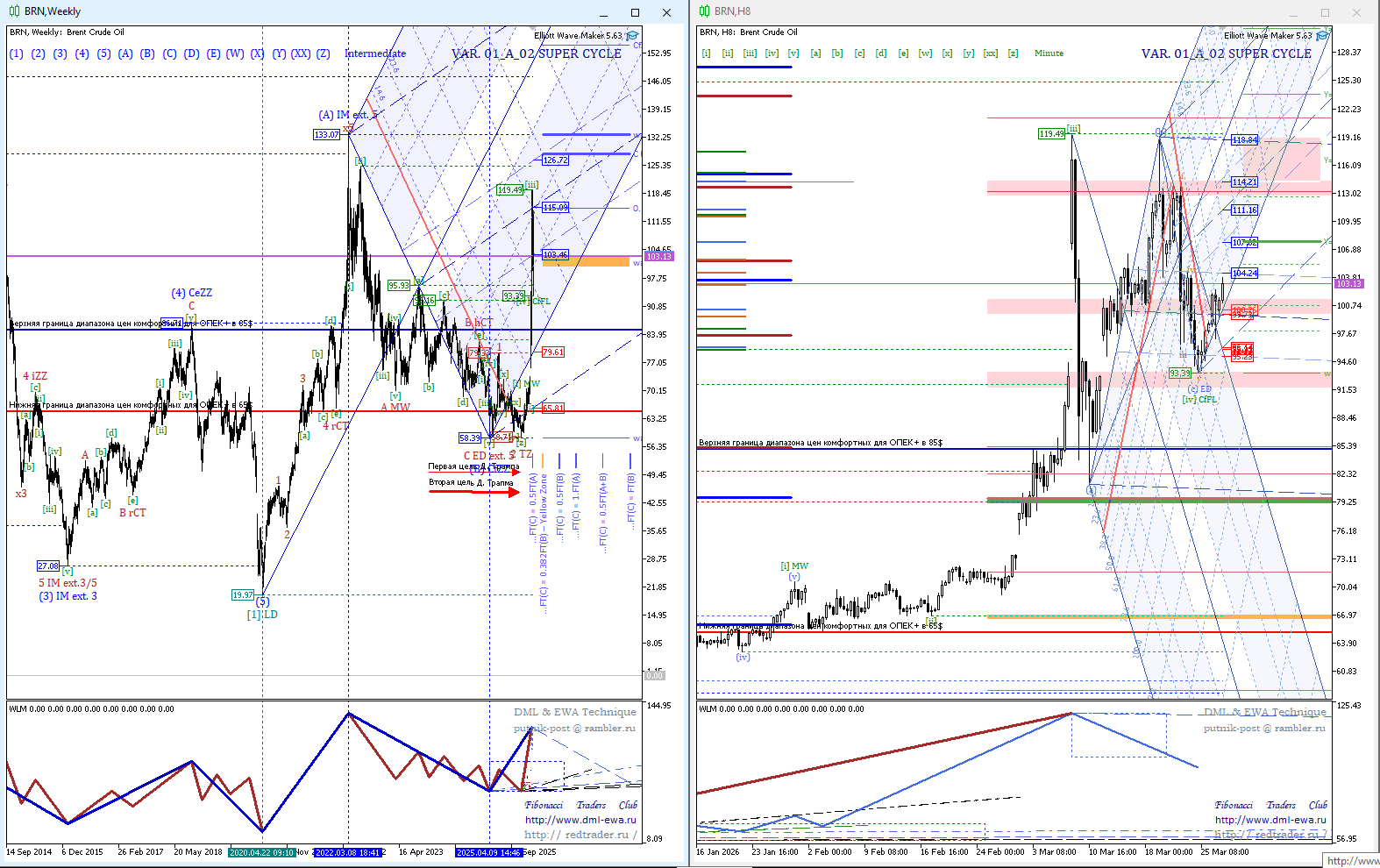Click the VAR. 01_A_02 SUPER CYCLE label in Weekly chart
This screenshot has width=1380, height=868.
click(536, 53)
